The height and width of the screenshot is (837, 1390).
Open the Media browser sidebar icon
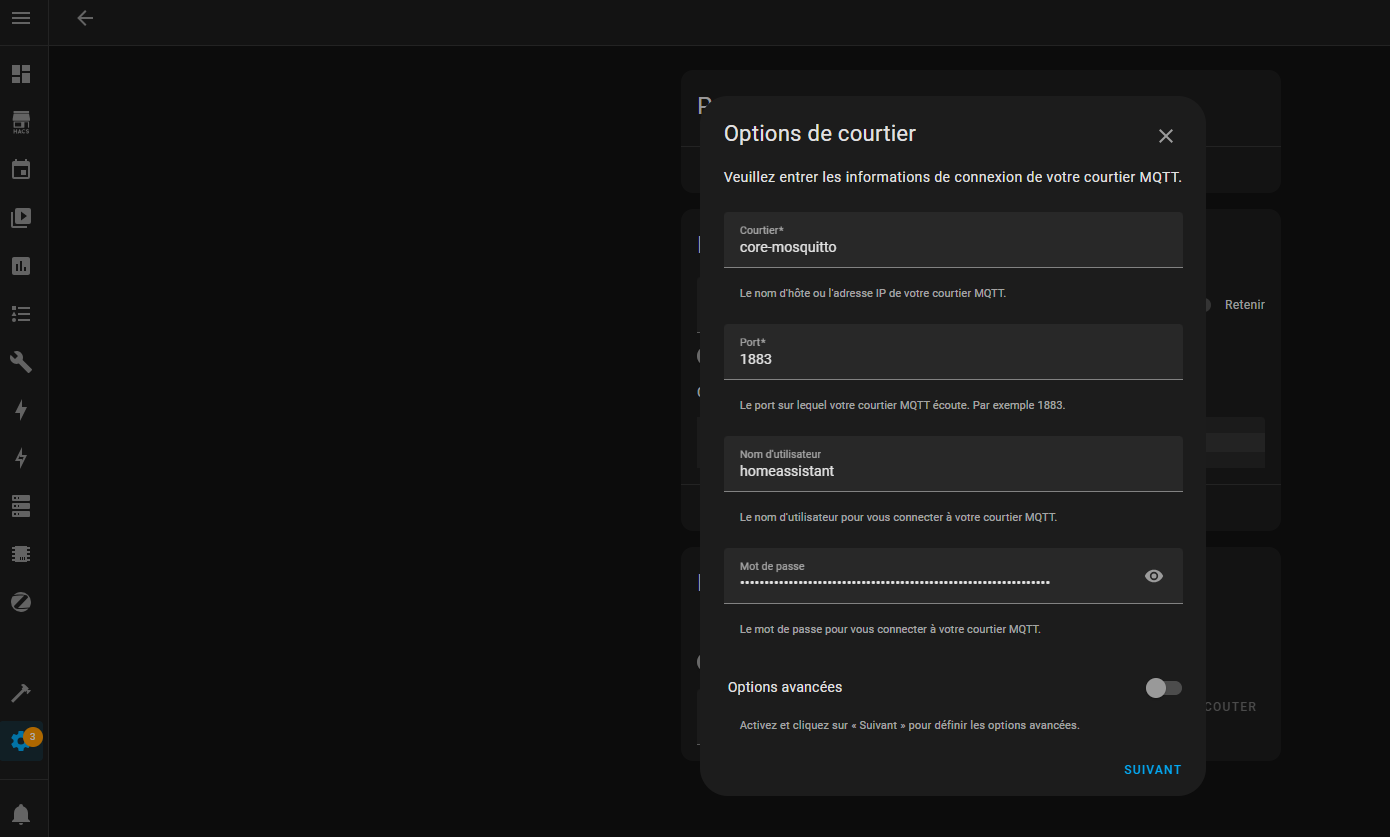(x=21, y=218)
